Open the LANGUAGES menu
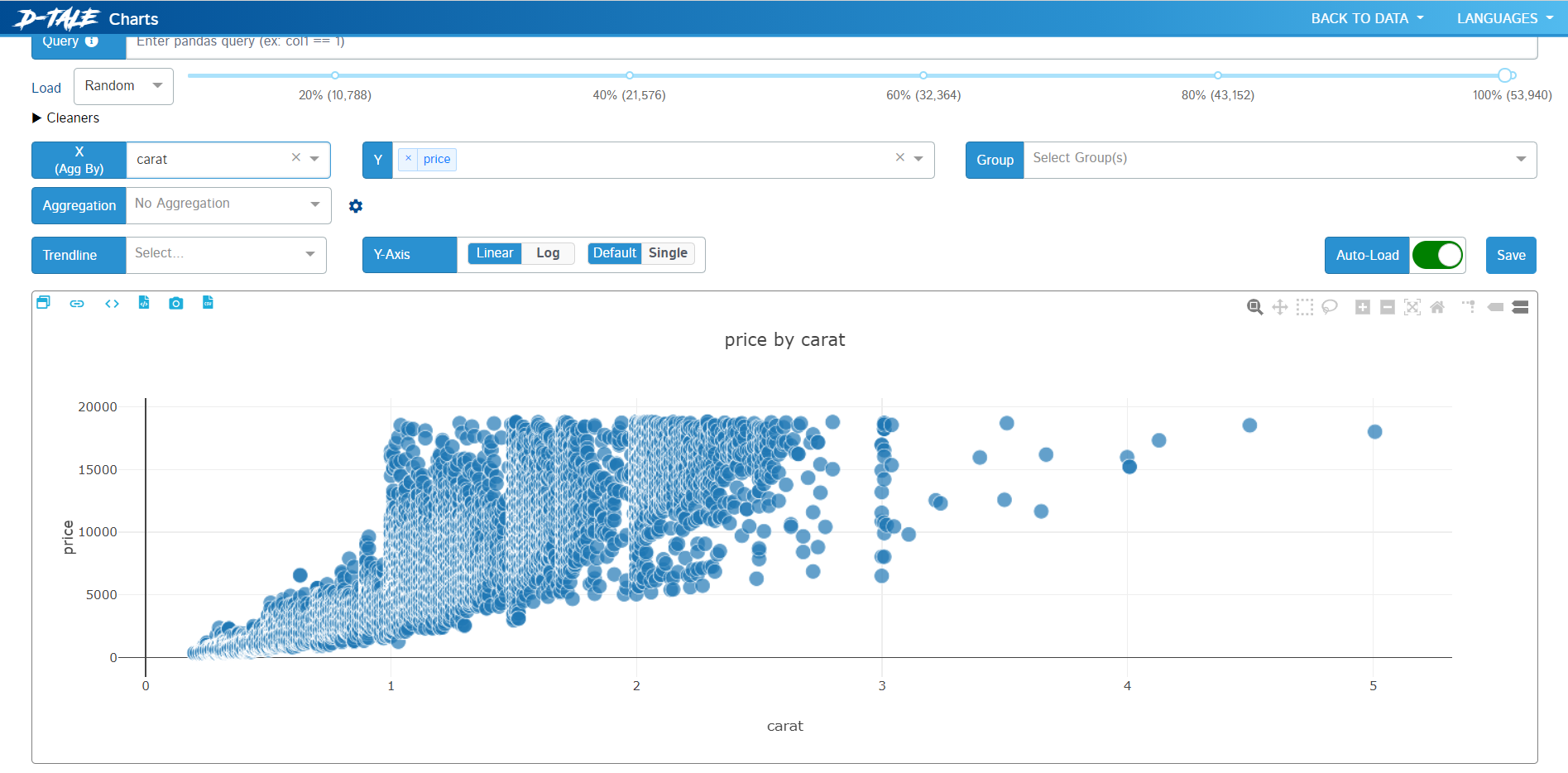 pos(1505,18)
